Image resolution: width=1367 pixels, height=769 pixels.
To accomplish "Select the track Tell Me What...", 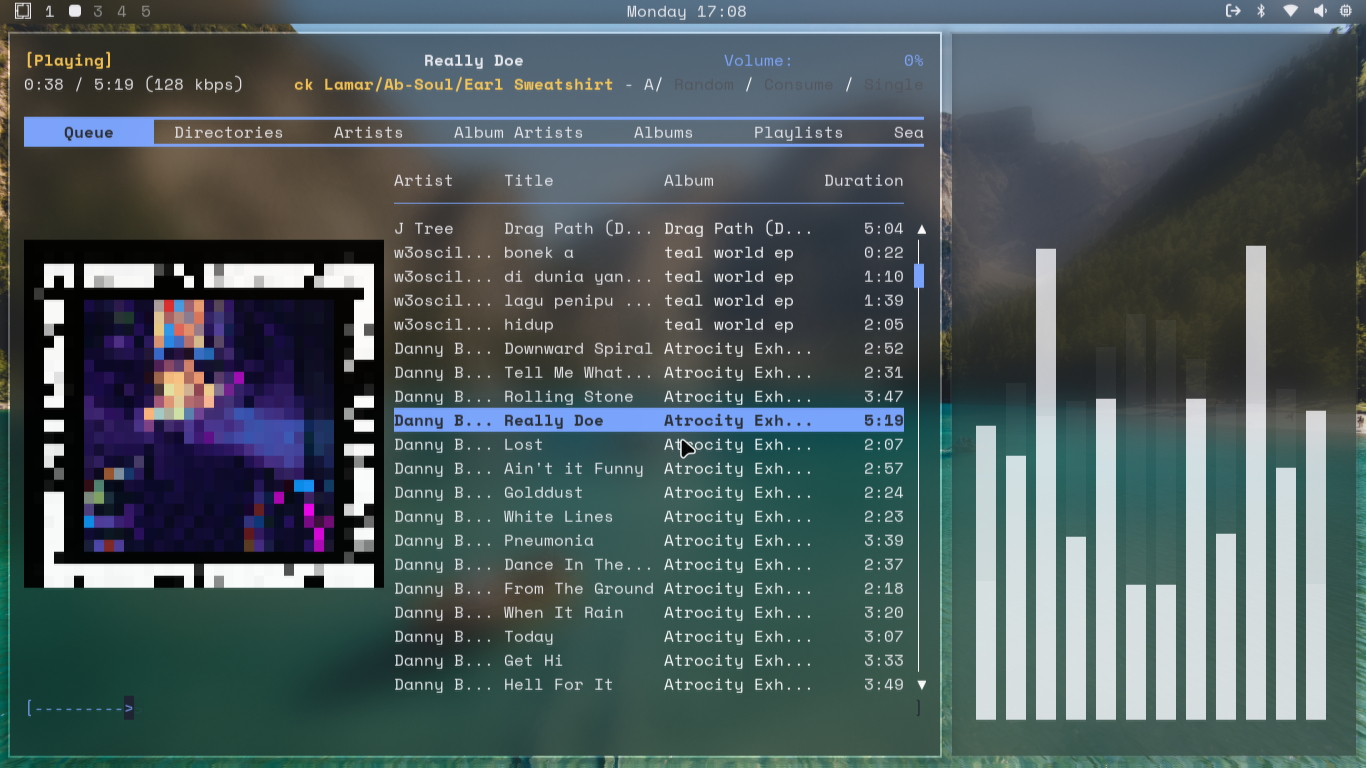I will pyautogui.click(x=649, y=373).
